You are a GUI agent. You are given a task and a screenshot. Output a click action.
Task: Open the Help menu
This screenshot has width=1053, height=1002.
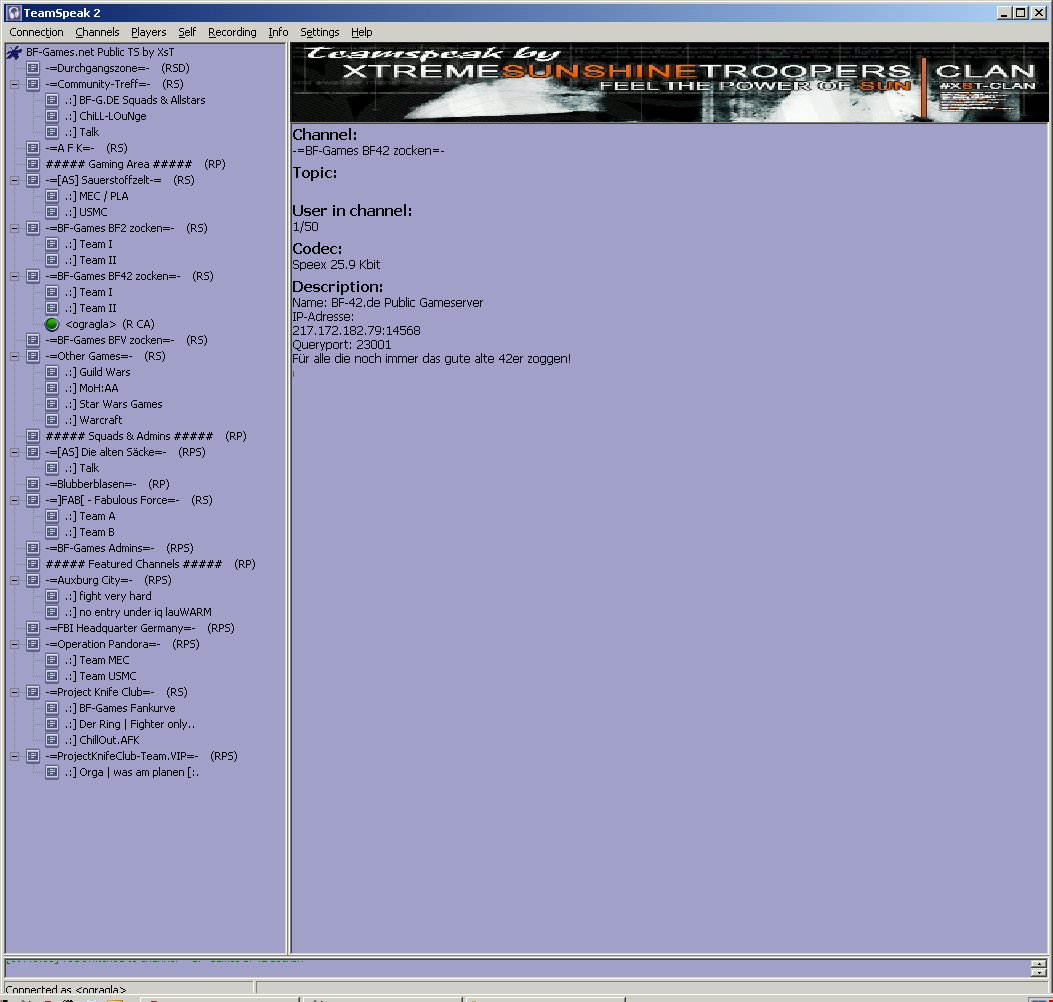point(361,32)
